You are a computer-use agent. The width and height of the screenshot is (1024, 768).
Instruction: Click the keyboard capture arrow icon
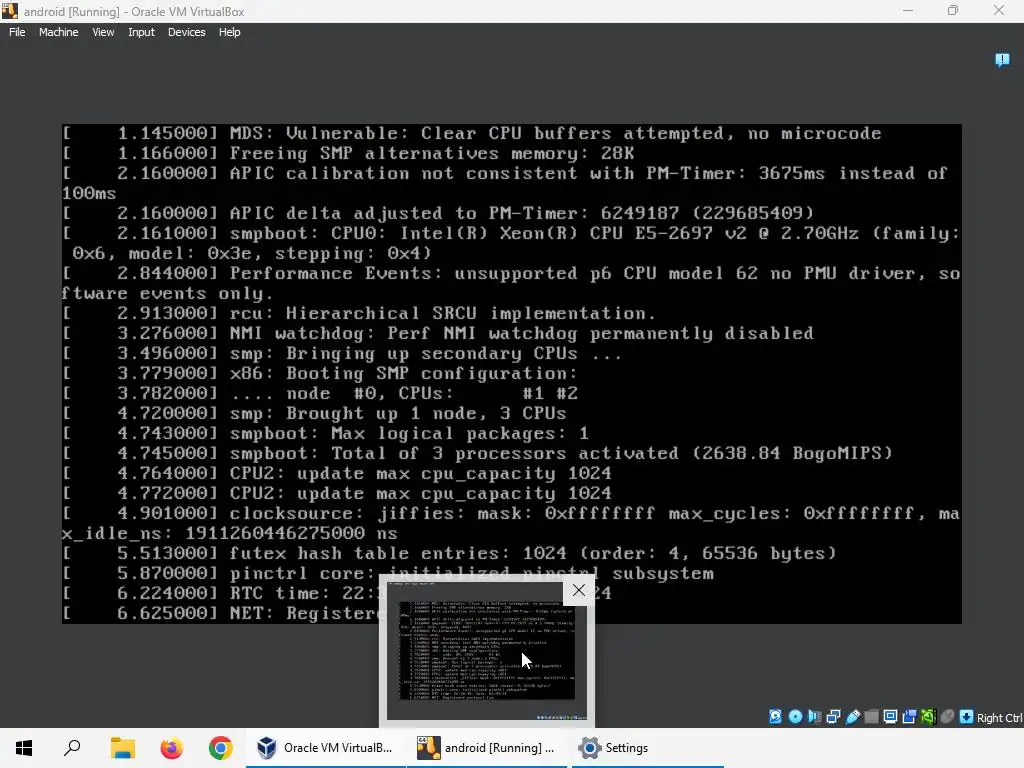[x=967, y=716]
